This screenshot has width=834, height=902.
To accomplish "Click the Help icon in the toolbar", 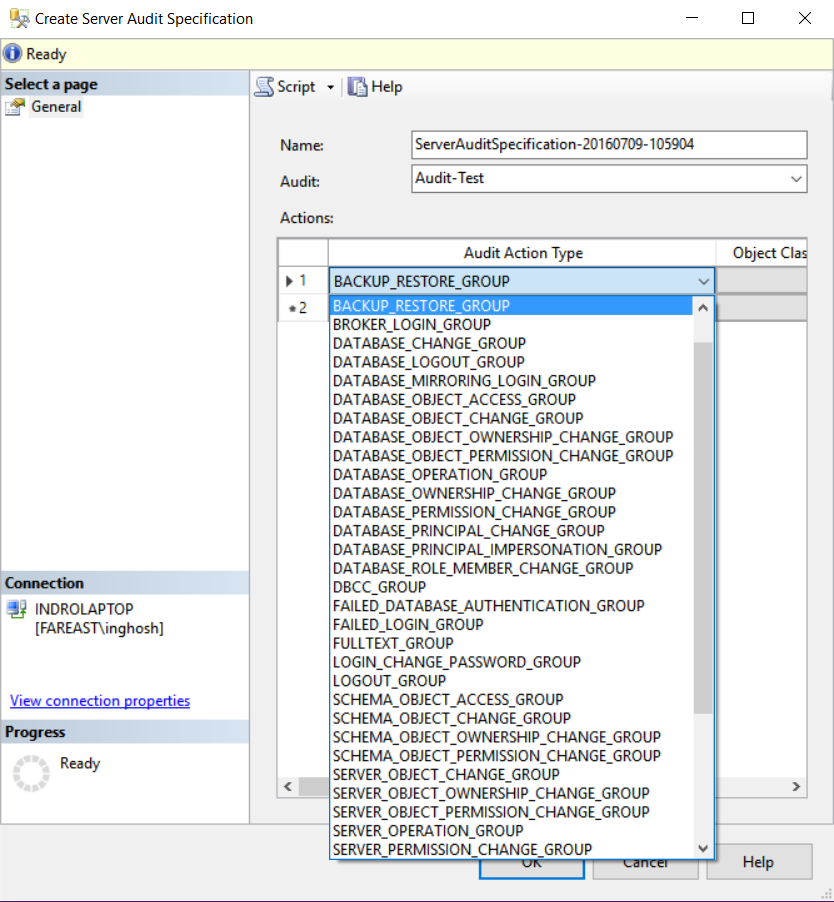I will pyautogui.click(x=358, y=87).
